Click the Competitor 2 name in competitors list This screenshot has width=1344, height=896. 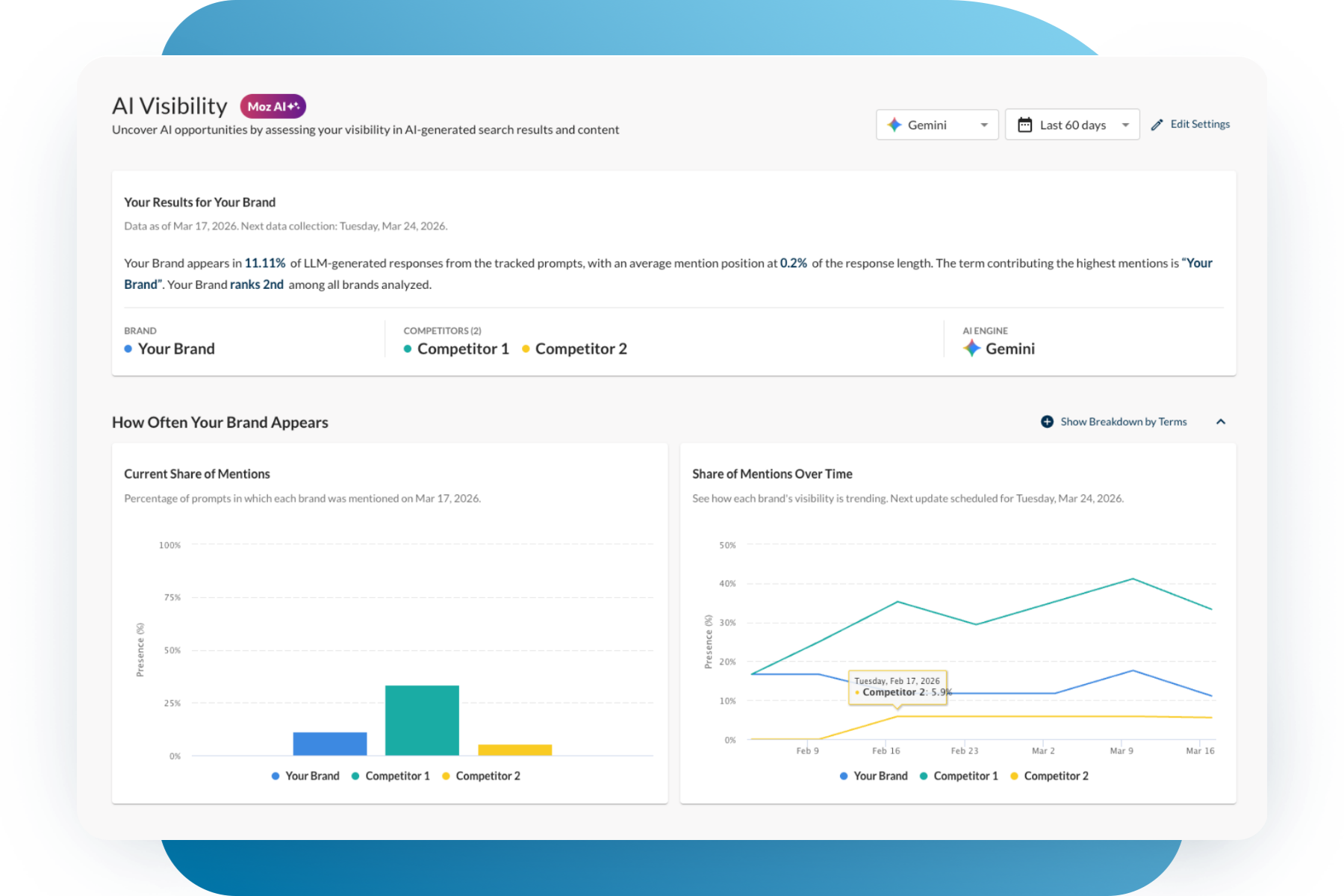(x=581, y=349)
